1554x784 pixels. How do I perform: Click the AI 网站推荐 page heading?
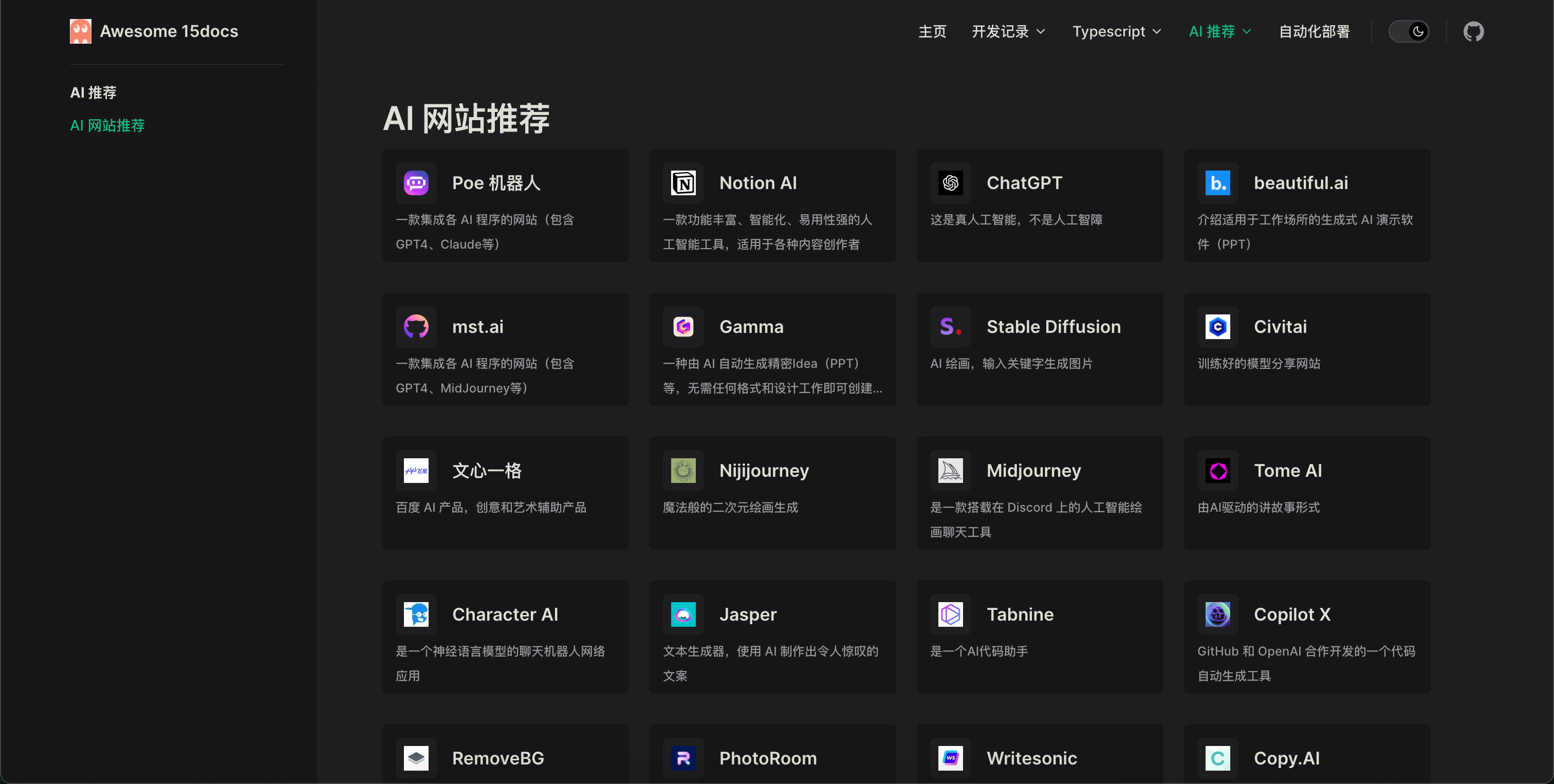(x=466, y=118)
